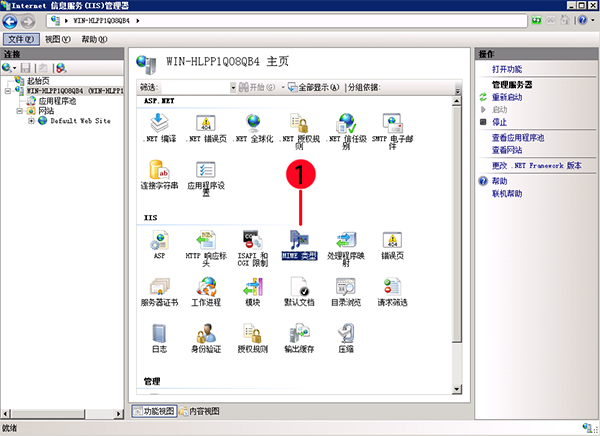The width and height of the screenshot is (600, 436).
Task: Click the 查看网站 link
Action: click(507, 150)
